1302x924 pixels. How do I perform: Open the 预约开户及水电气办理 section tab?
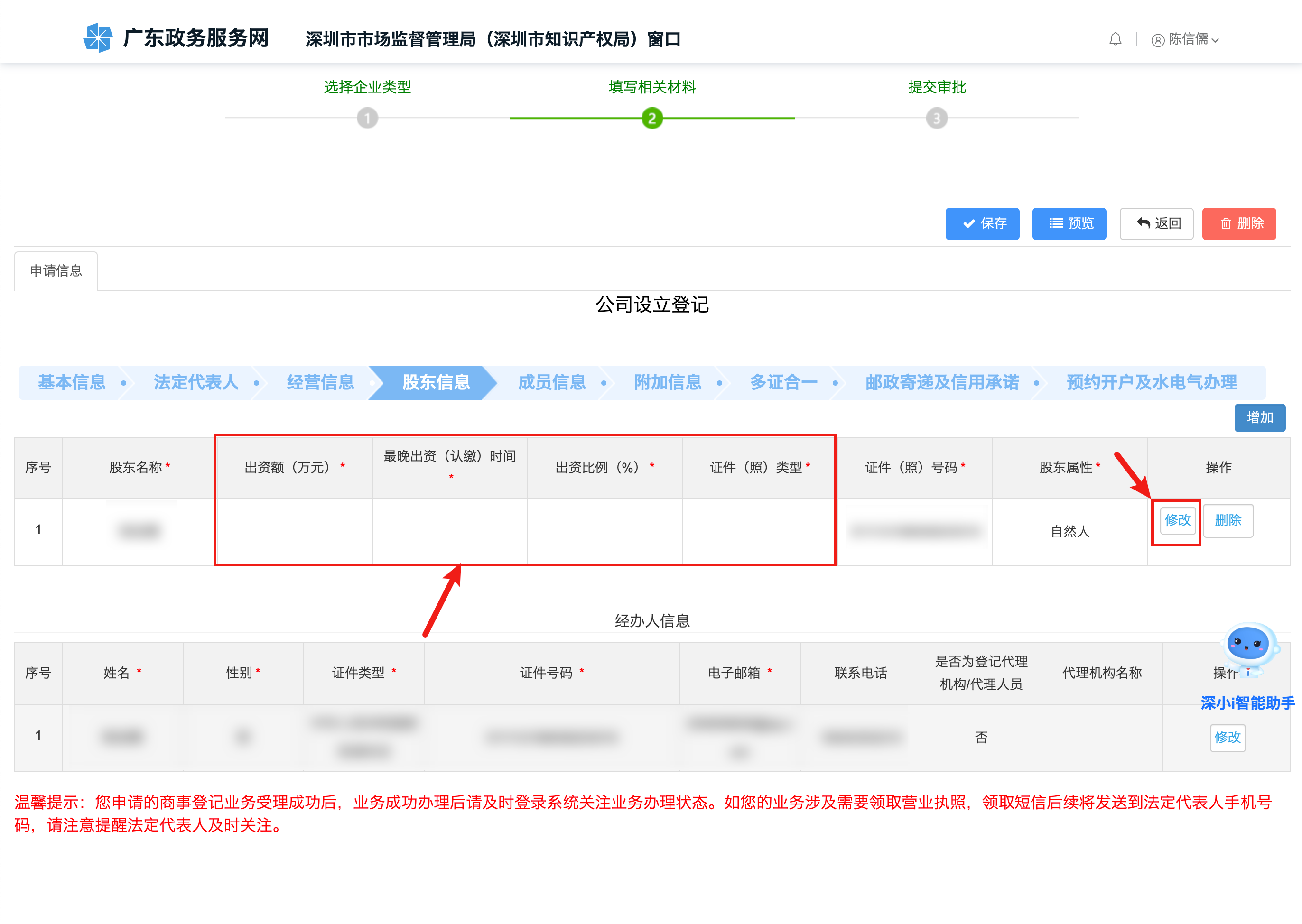click(1151, 382)
